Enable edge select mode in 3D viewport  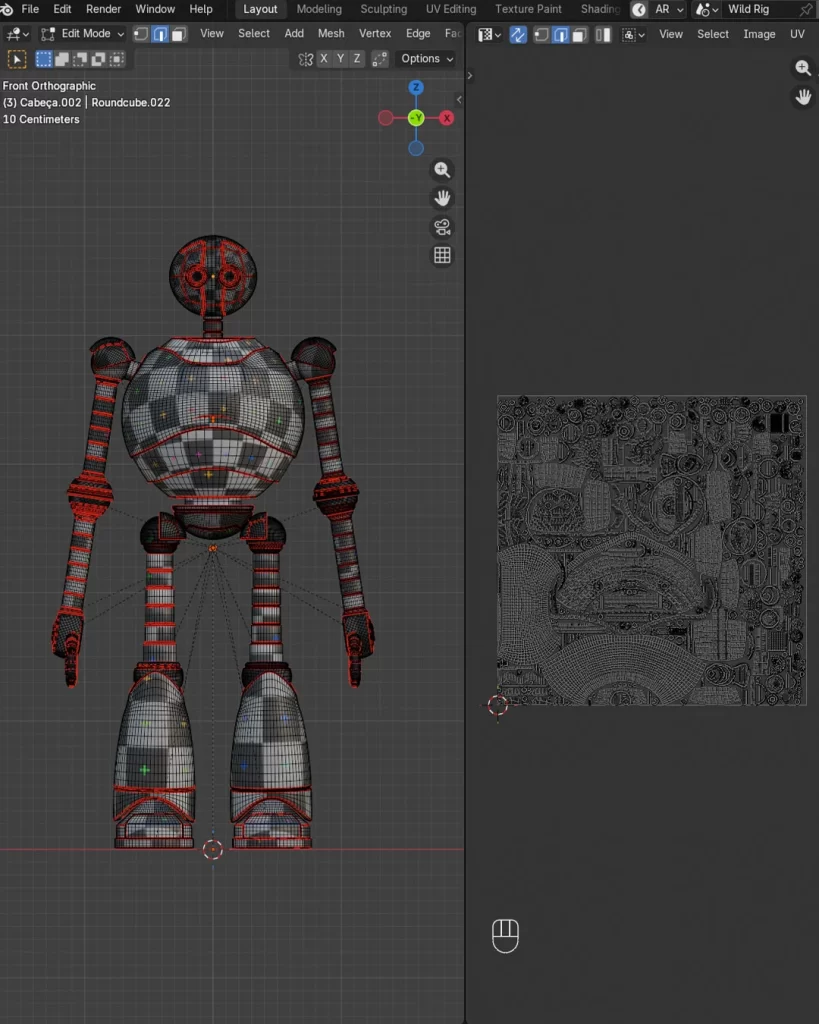pyautogui.click(x=160, y=34)
